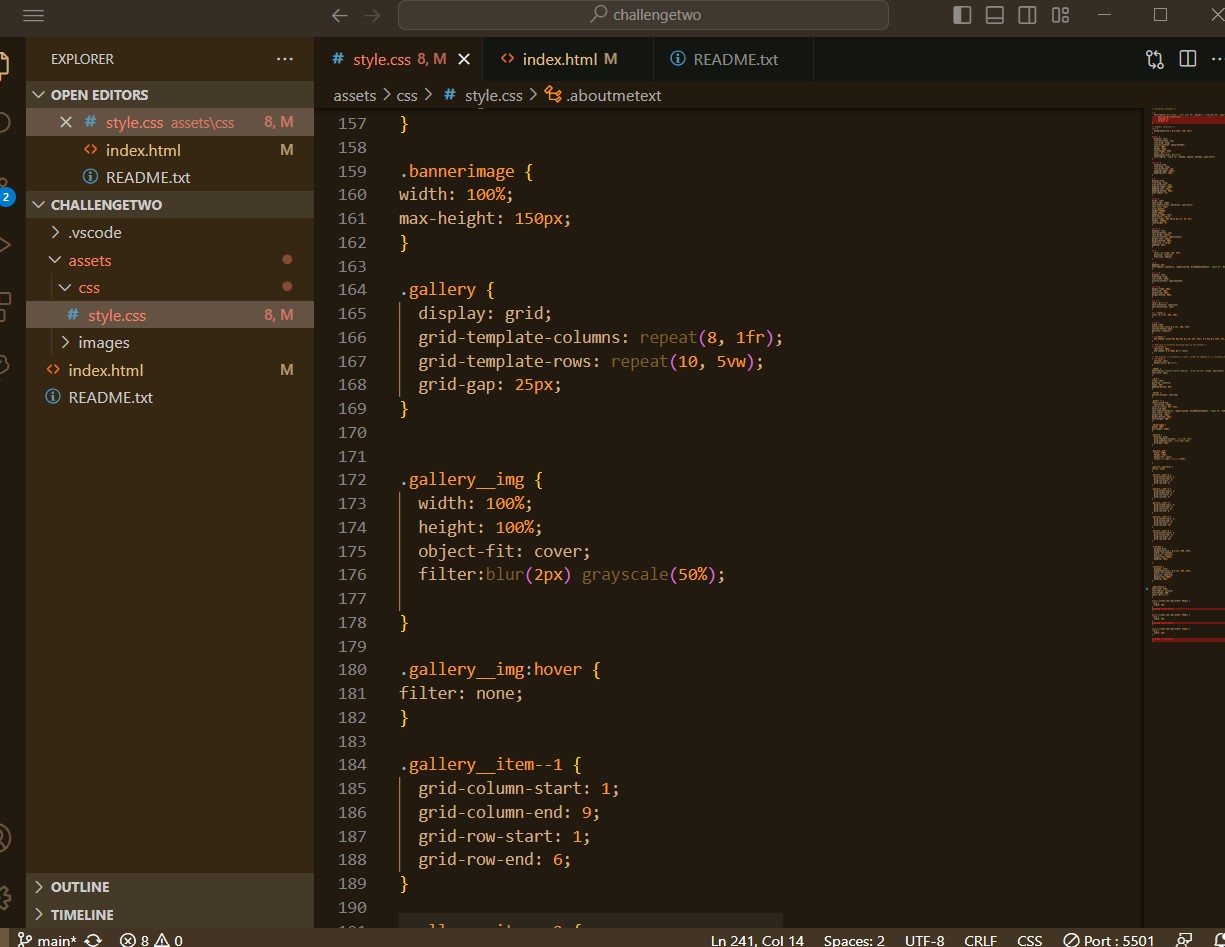Select index.html in Open Editors list

[170, 150]
